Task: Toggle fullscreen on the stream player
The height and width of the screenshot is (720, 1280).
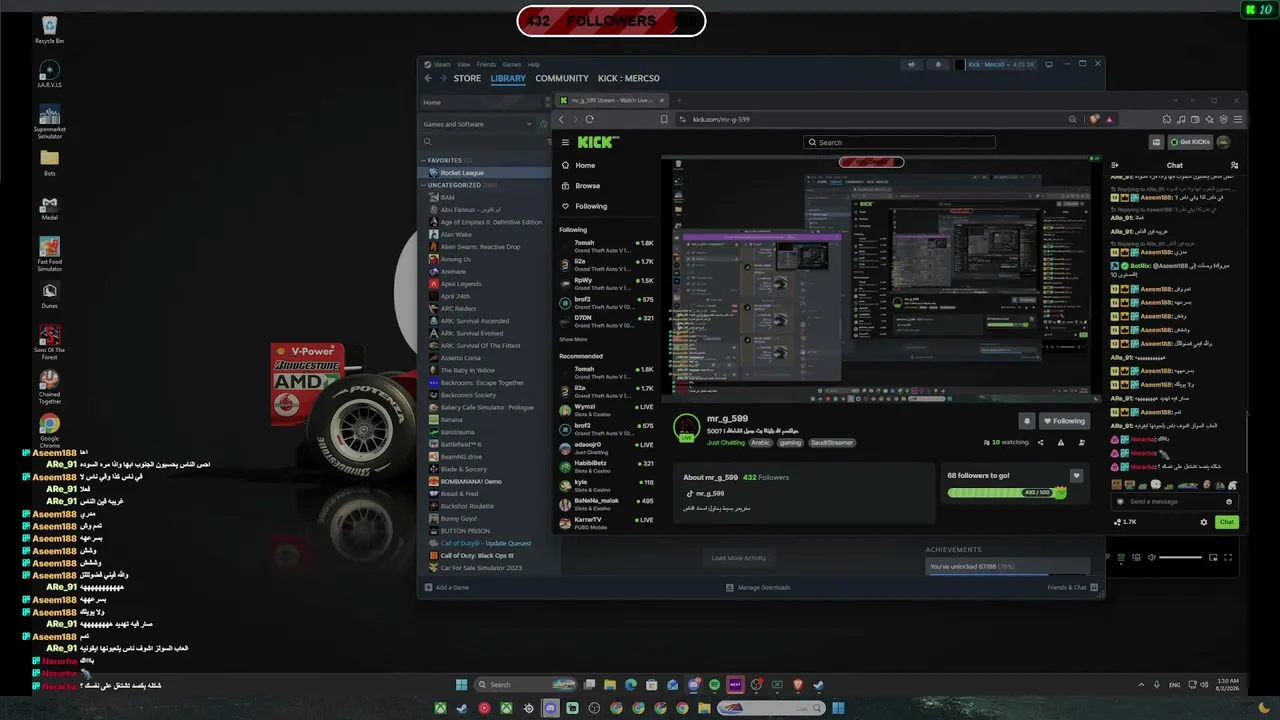Action: coord(1228,557)
